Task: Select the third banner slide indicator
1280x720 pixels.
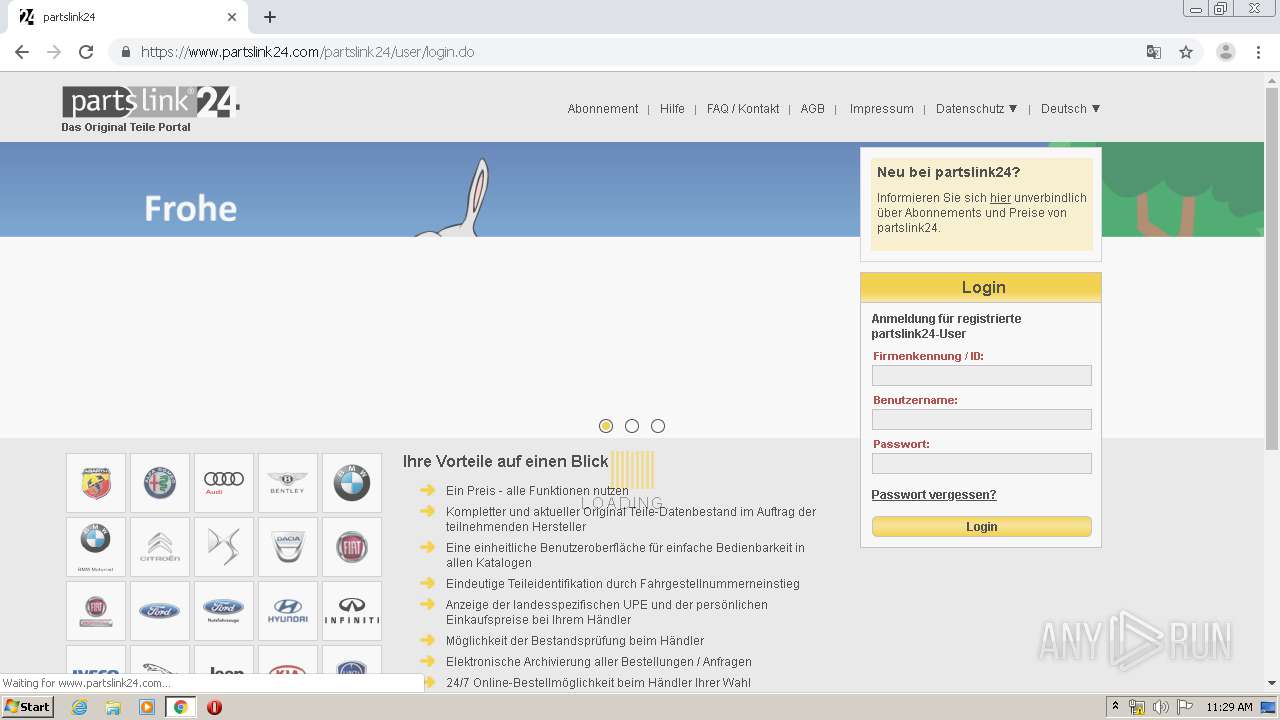Action: click(x=658, y=426)
